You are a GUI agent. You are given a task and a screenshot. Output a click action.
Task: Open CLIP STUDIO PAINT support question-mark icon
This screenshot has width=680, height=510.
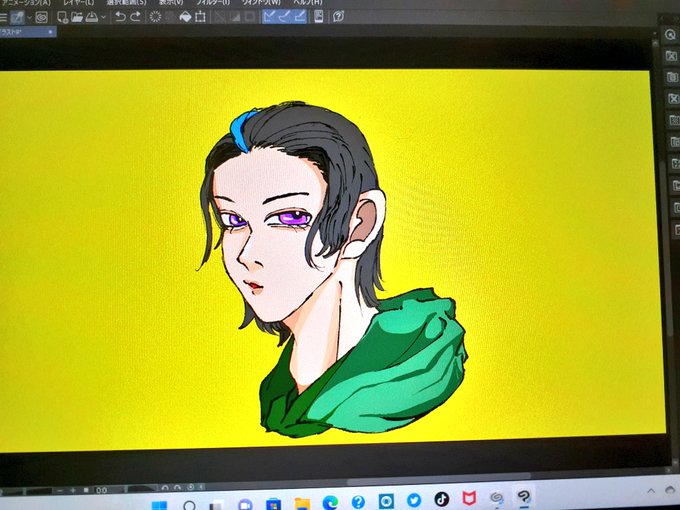click(x=338, y=16)
